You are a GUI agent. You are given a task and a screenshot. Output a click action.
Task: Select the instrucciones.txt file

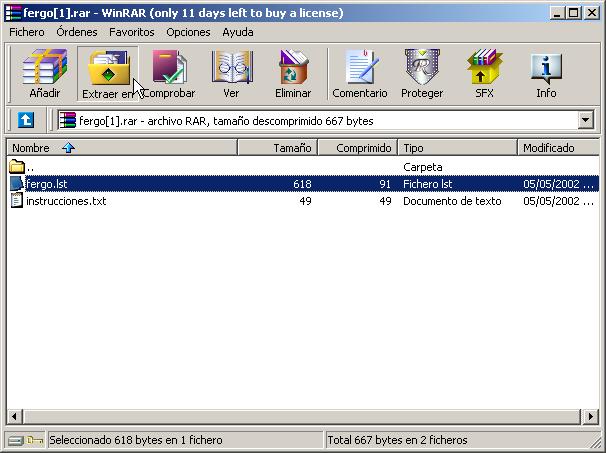click(x=66, y=201)
